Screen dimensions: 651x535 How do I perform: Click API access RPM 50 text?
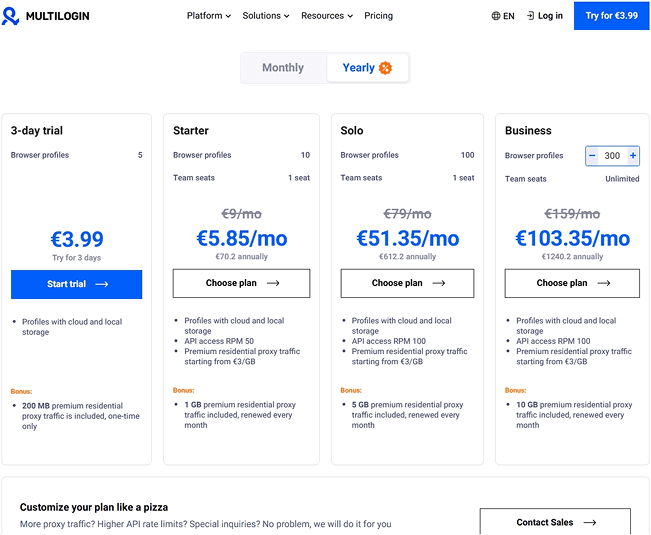point(219,341)
